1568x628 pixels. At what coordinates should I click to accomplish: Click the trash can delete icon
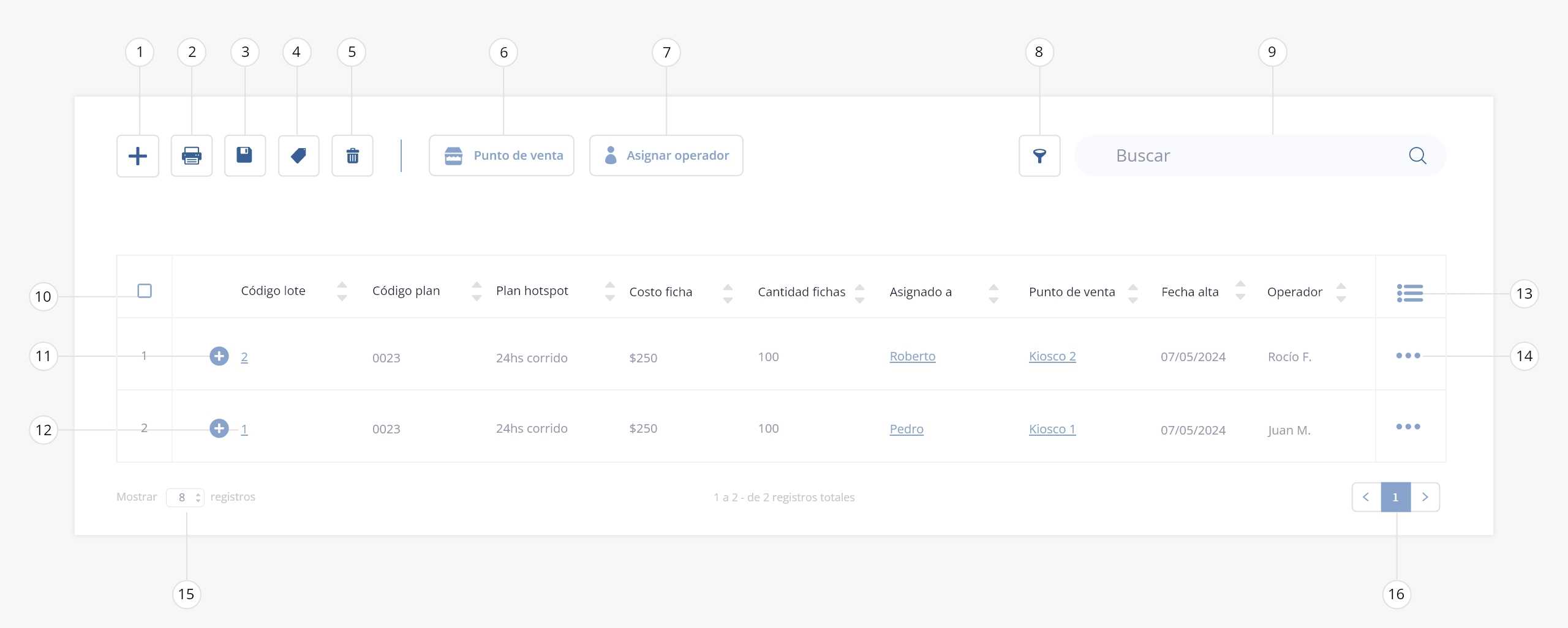tap(352, 156)
